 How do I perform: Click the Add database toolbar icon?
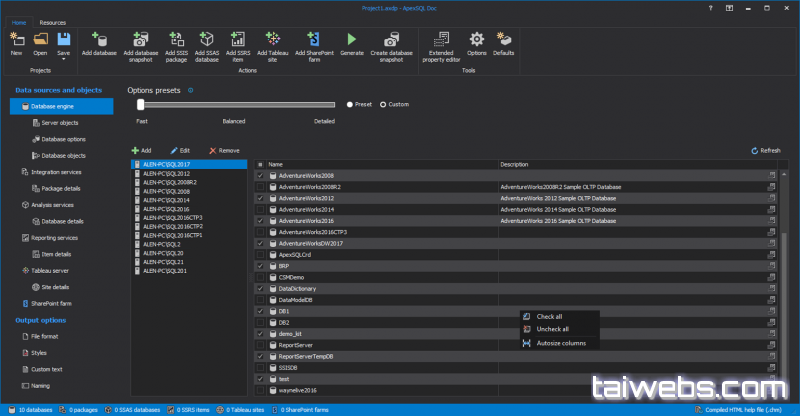99,41
